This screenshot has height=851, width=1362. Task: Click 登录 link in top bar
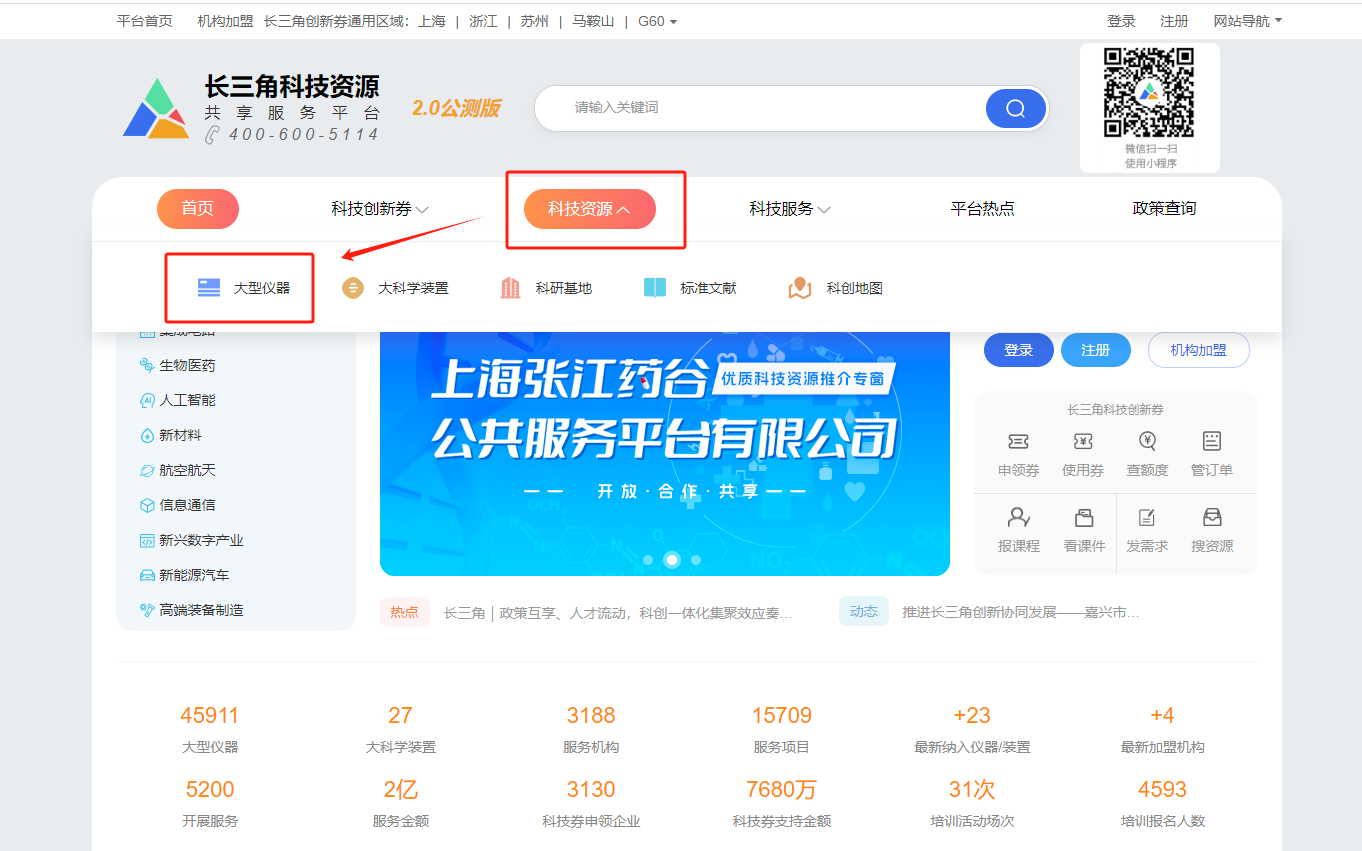pyautogui.click(x=1121, y=21)
